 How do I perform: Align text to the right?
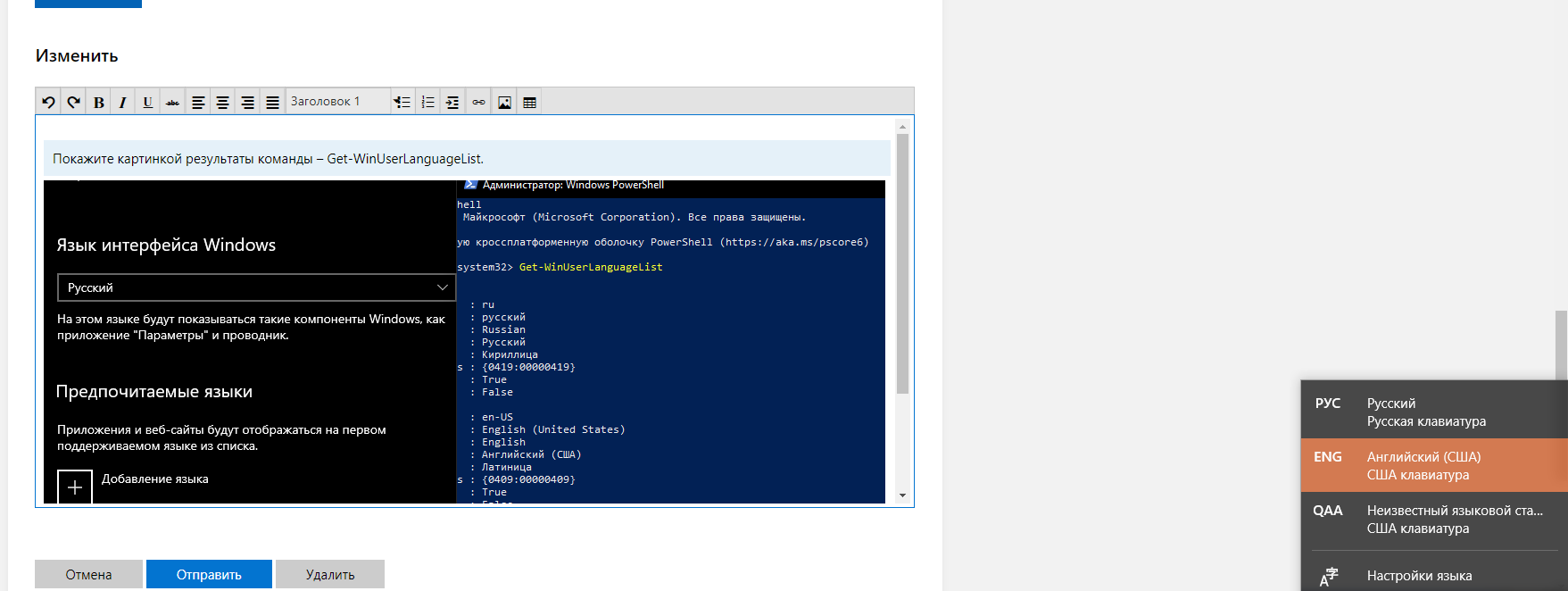tap(248, 102)
